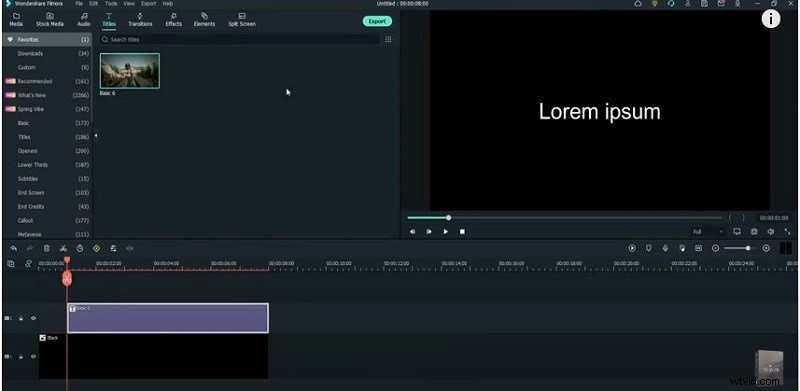Click the red scissors on the playhead
This screenshot has width=800, height=391.
67,279
